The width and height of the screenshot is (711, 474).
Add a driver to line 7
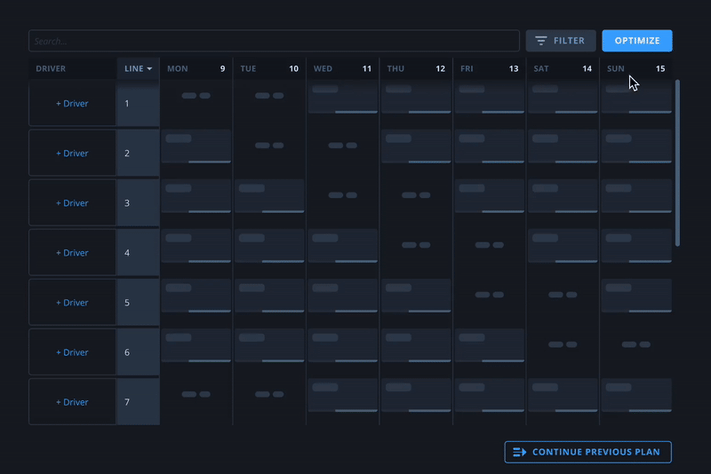[x=72, y=402]
